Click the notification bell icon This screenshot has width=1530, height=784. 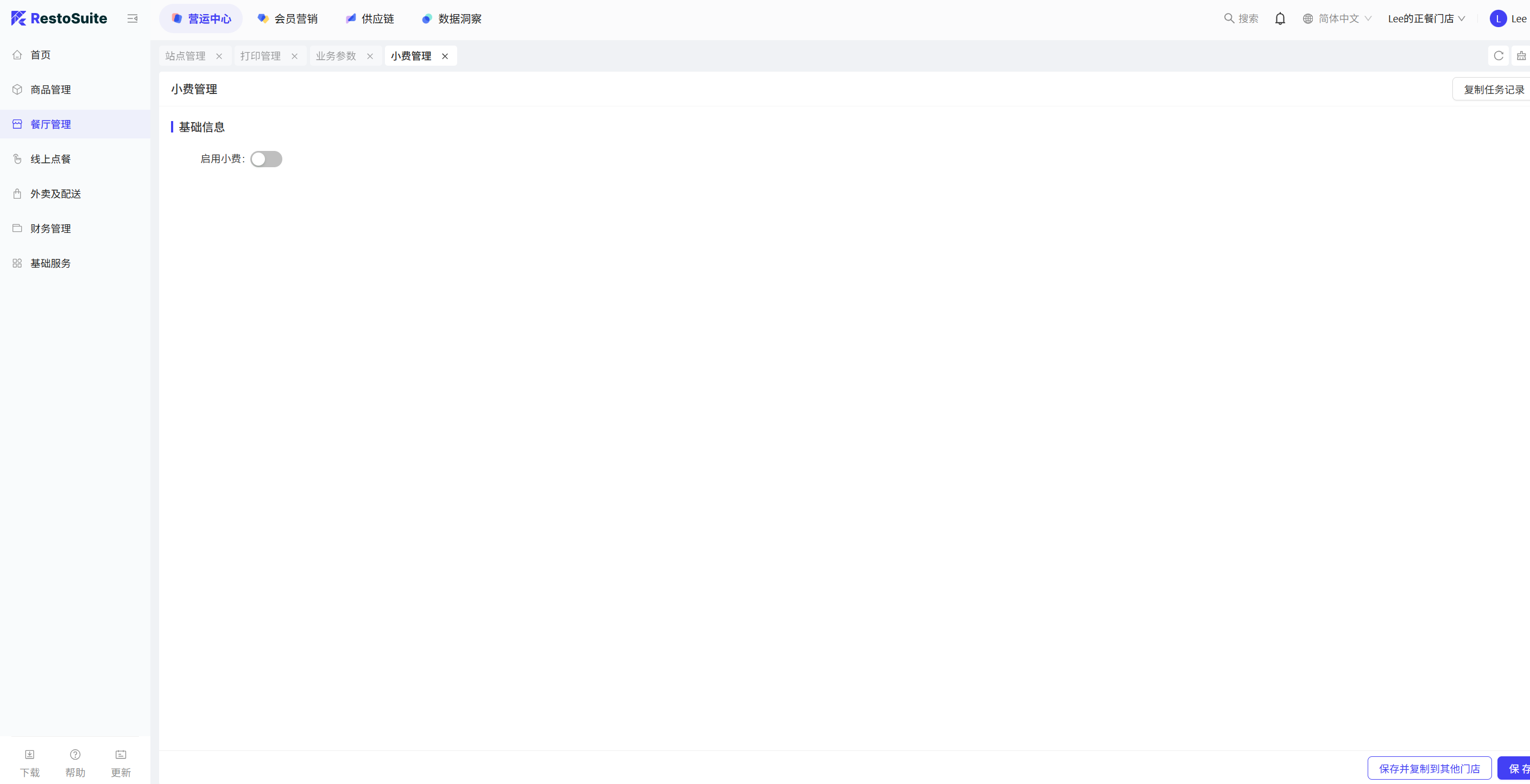coord(1280,19)
